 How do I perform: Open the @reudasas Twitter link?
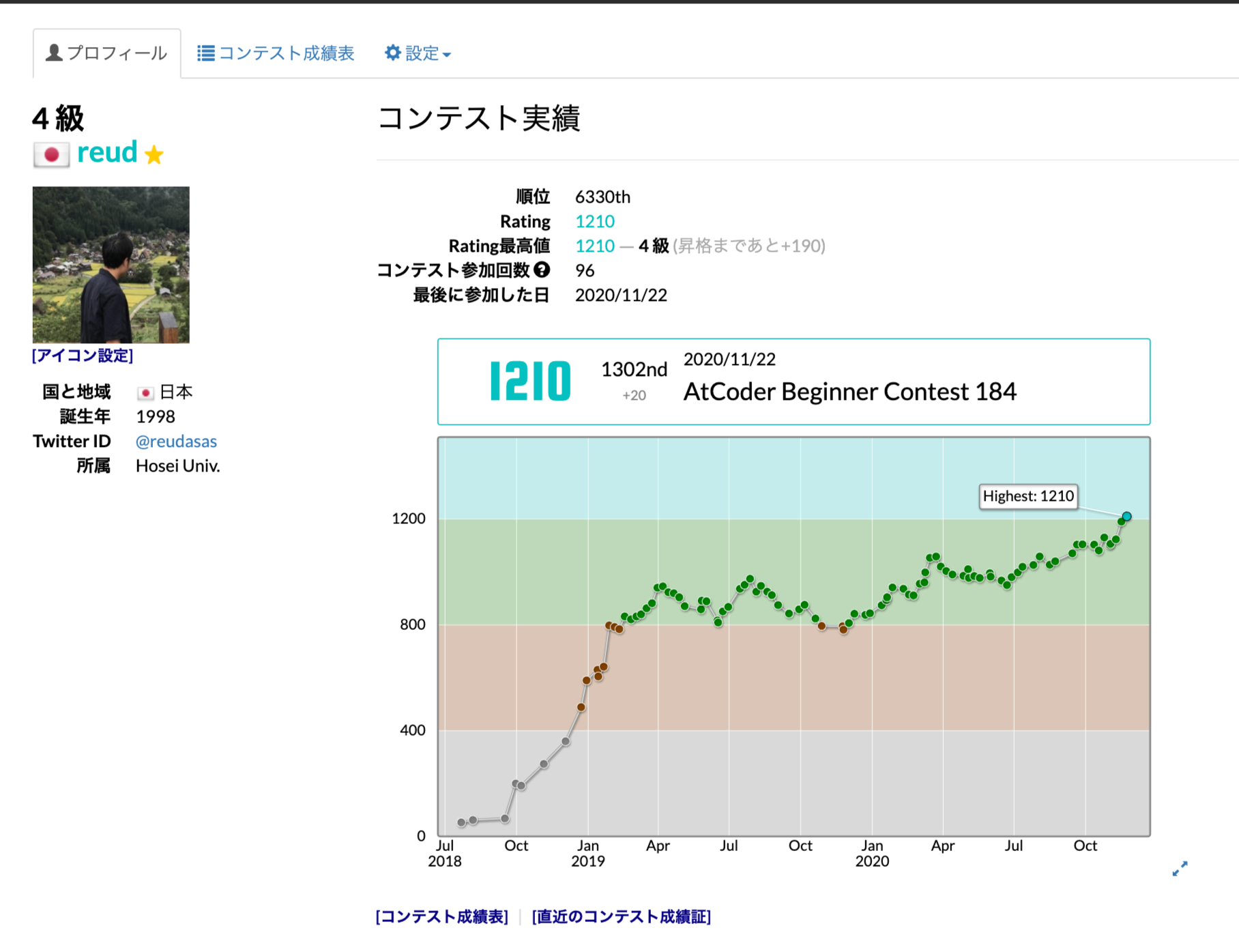point(176,442)
